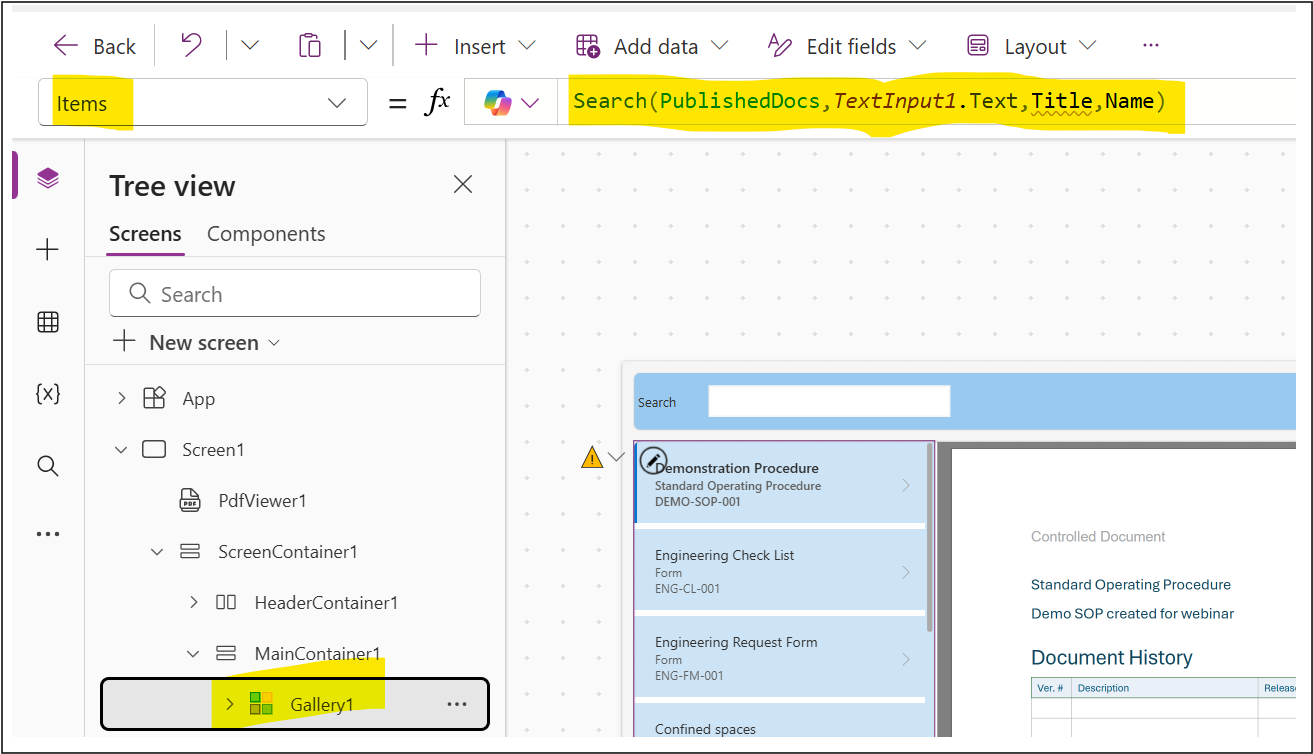
Task: Click the Tree view search field
Action: pyautogui.click(x=295, y=294)
